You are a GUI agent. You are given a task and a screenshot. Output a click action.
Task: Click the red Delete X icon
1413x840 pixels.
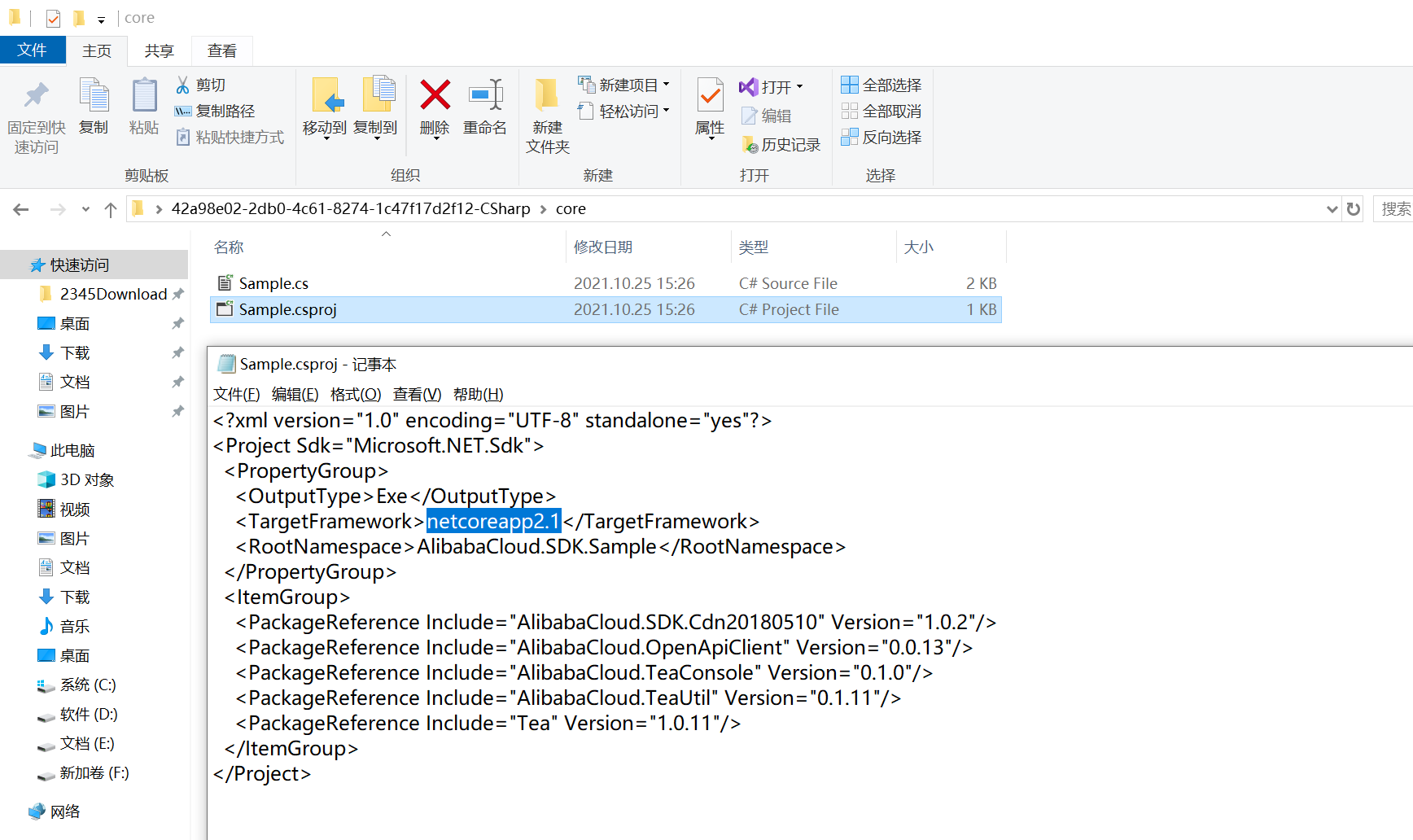click(x=435, y=94)
